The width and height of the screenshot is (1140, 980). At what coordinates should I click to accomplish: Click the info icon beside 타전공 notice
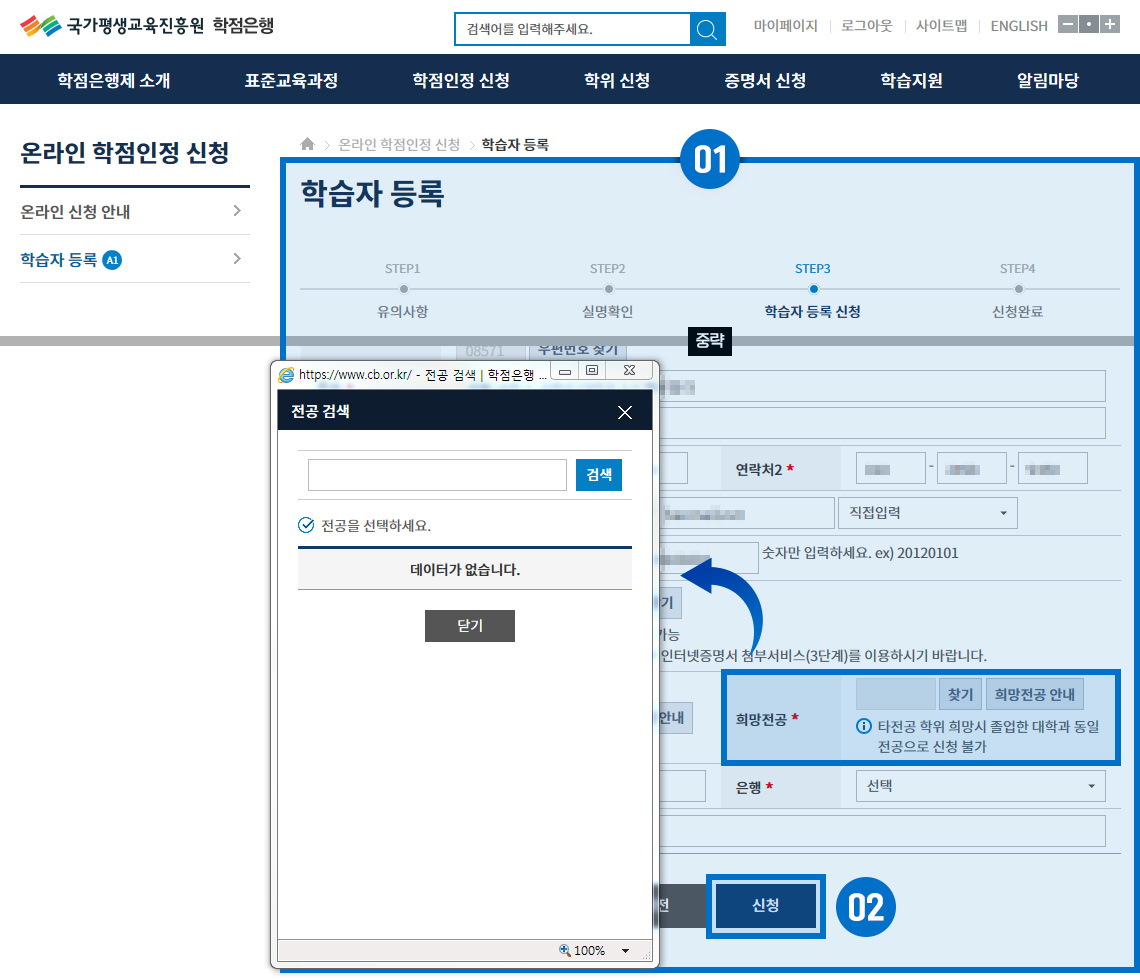864,726
